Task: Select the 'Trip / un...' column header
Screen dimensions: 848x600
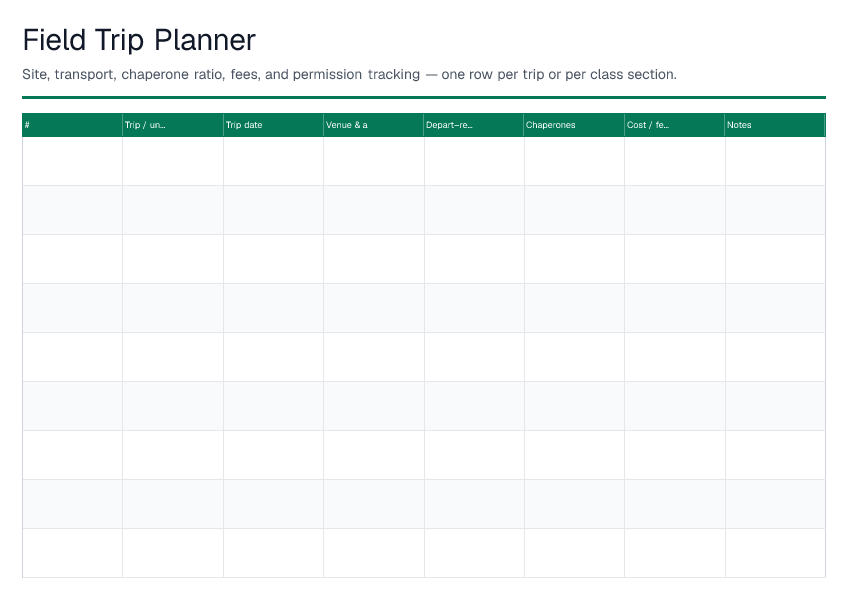Action: coord(173,125)
